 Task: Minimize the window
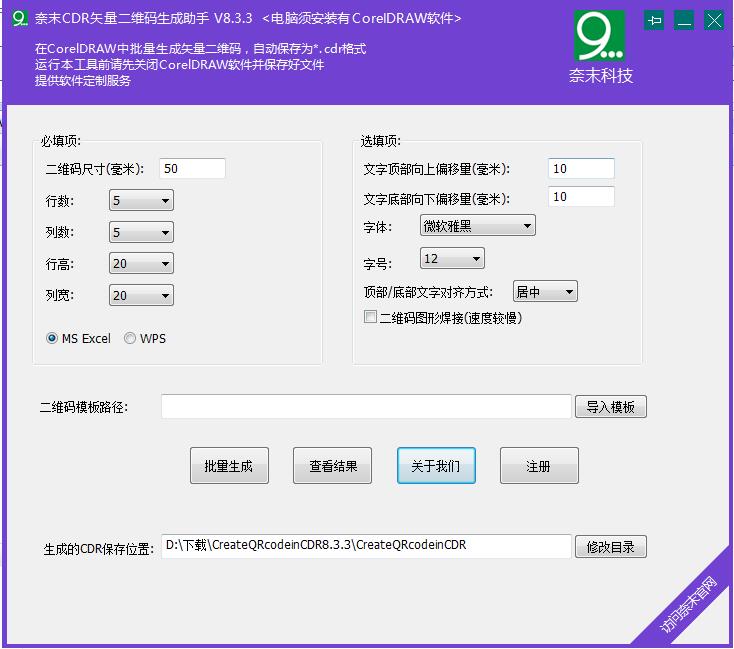click(x=684, y=20)
